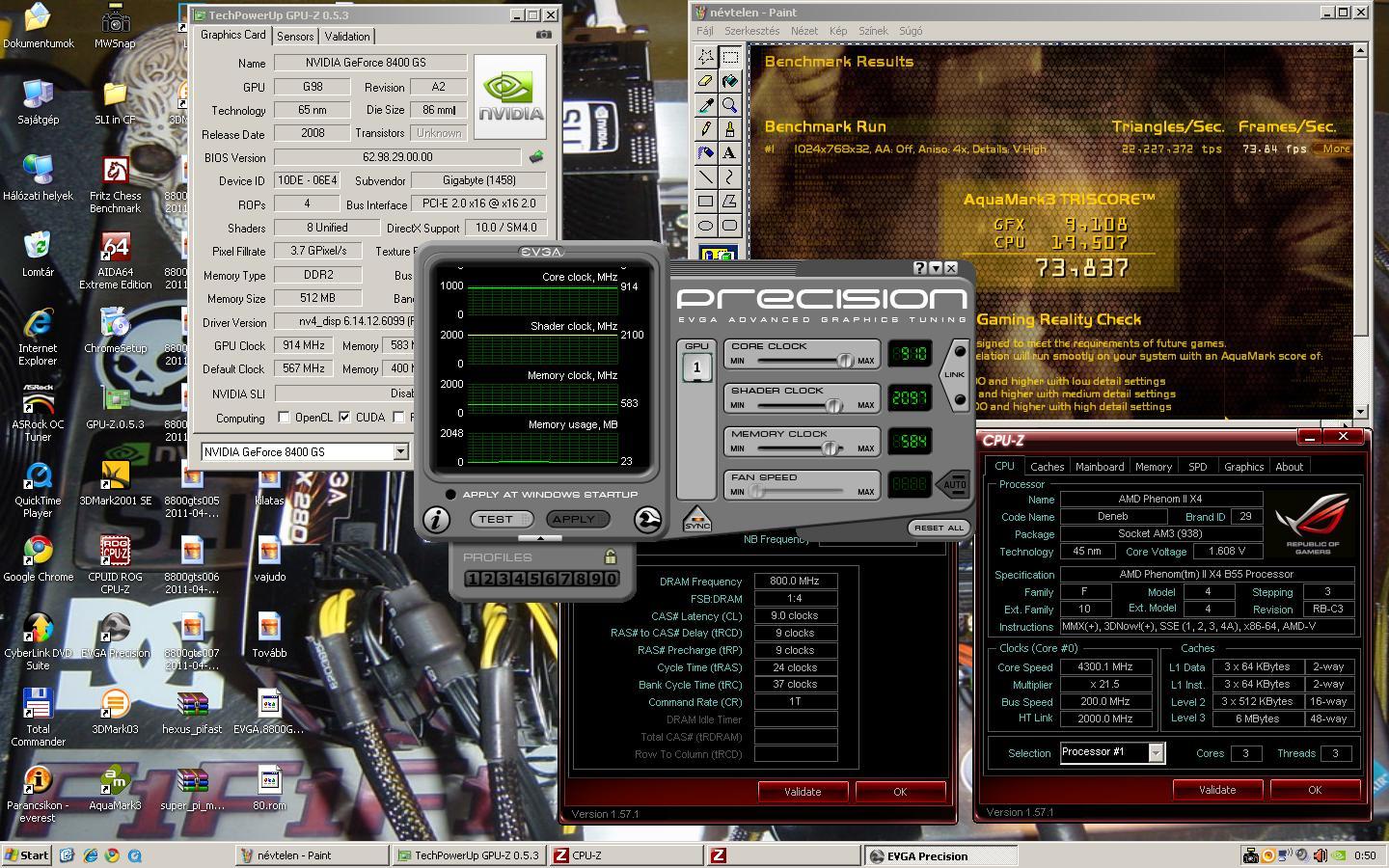
Task: Switch to GPU-Z 0.5.3 taskbar button
Action: point(470,855)
